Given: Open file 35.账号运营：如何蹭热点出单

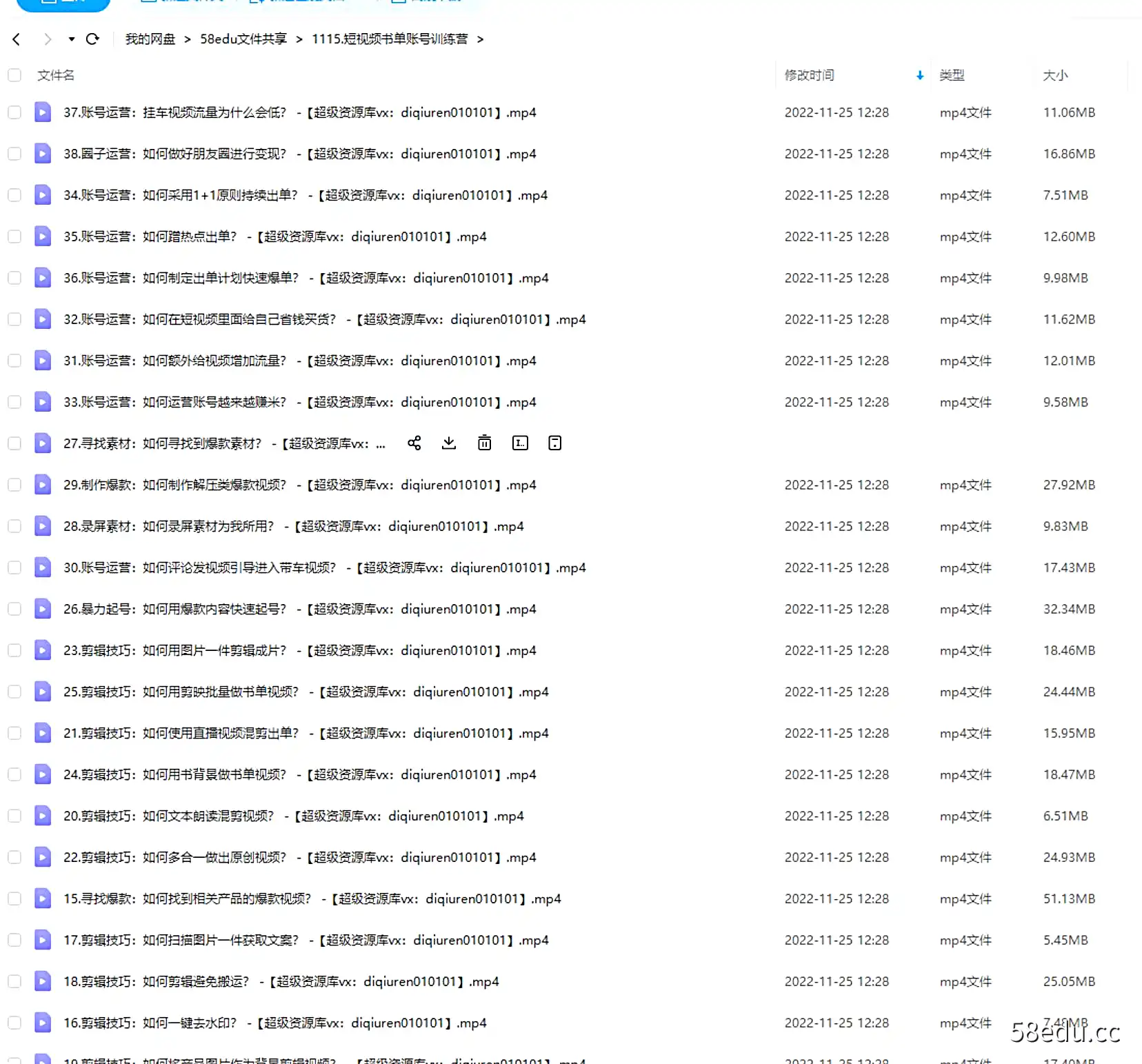Looking at the screenshot, I should coord(275,237).
